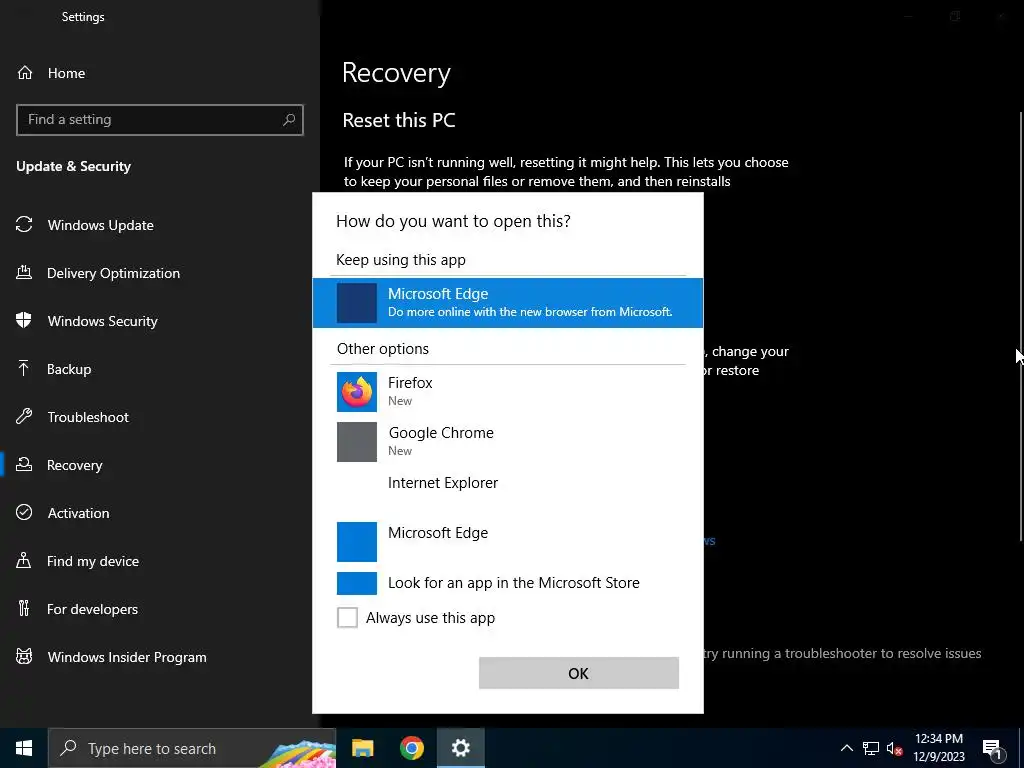Click the taskbar search box
This screenshot has height=768, width=1024.
point(192,748)
